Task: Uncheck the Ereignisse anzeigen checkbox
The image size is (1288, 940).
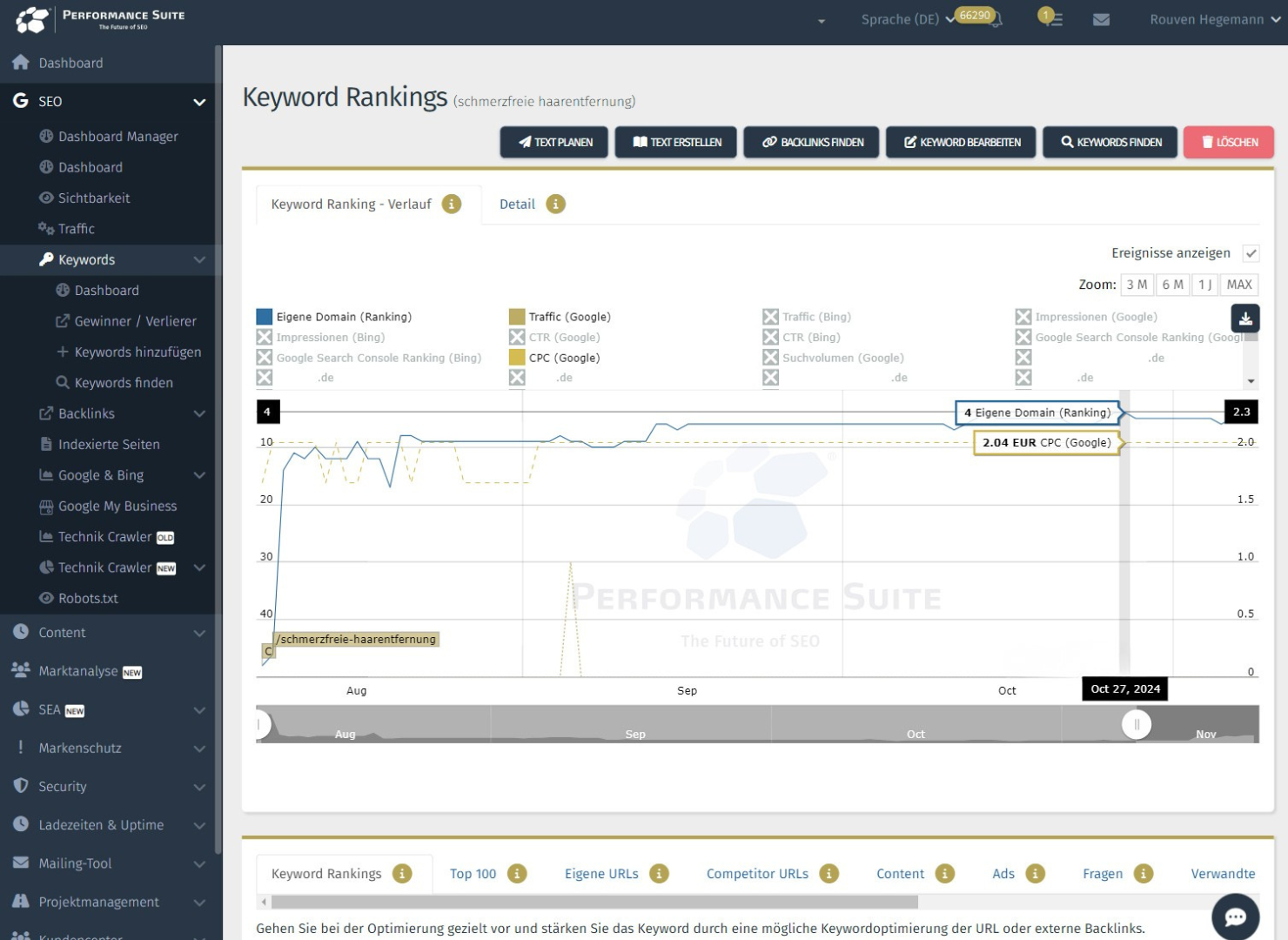Action: click(1251, 253)
